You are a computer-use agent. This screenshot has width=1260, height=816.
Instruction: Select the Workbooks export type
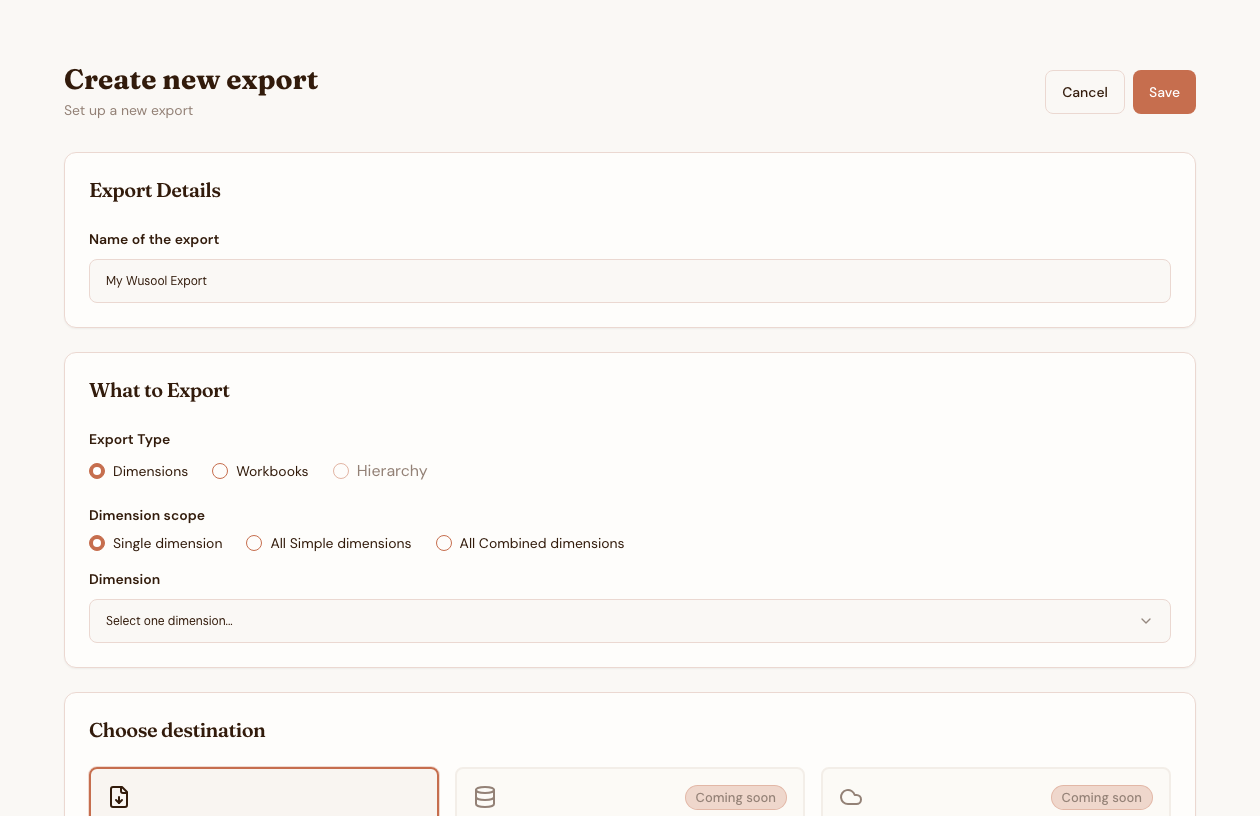click(x=220, y=471)
